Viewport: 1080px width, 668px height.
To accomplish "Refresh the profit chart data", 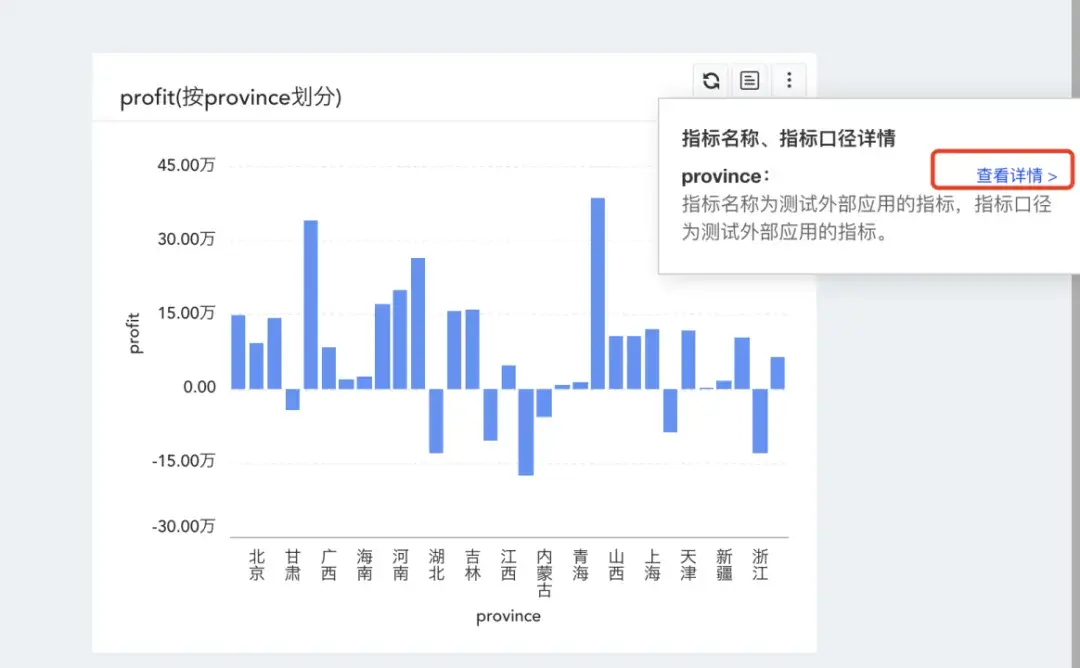I will pyautogui.click(x=710, y=80).
